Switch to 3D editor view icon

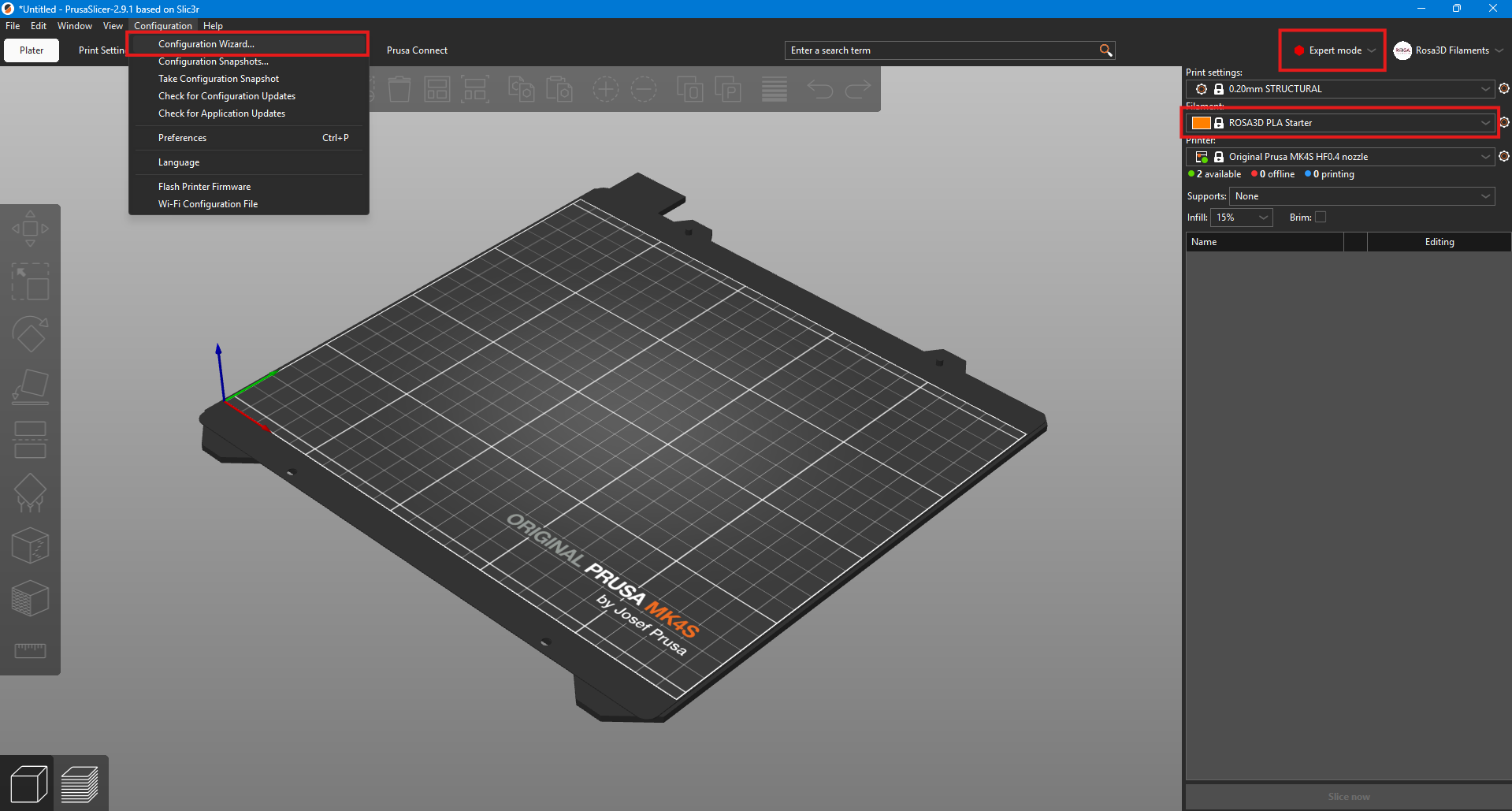28,783
